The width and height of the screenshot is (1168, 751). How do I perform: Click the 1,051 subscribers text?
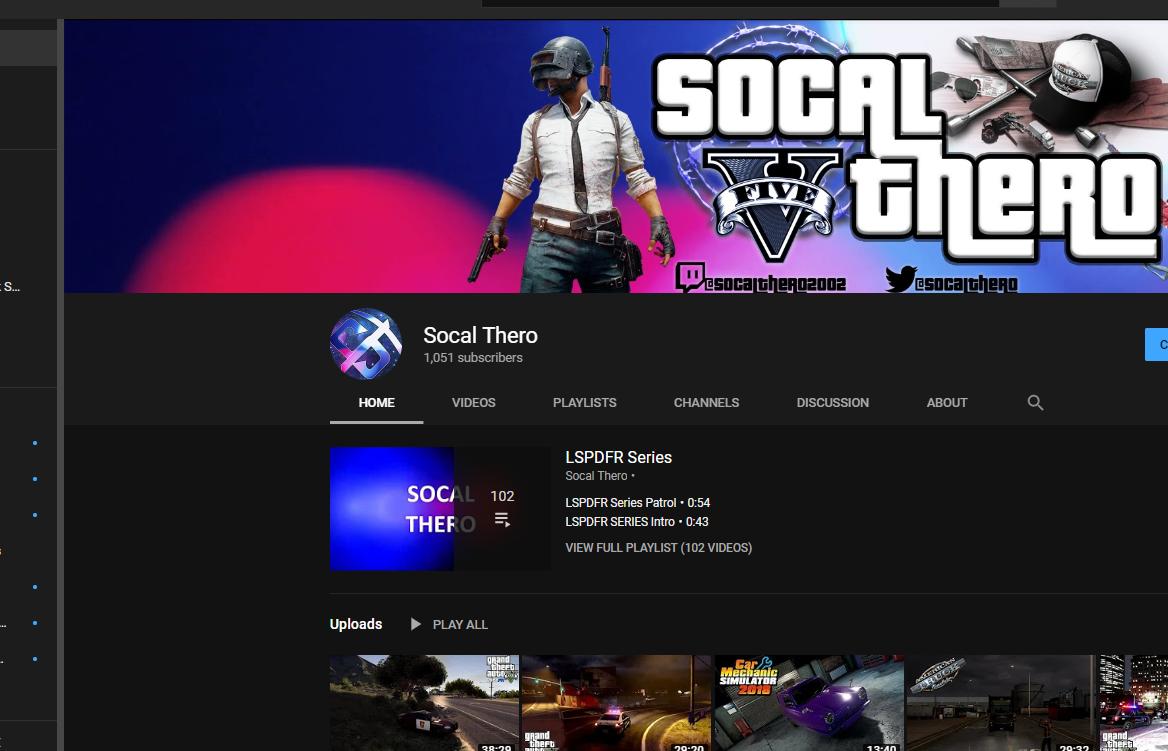473,358
